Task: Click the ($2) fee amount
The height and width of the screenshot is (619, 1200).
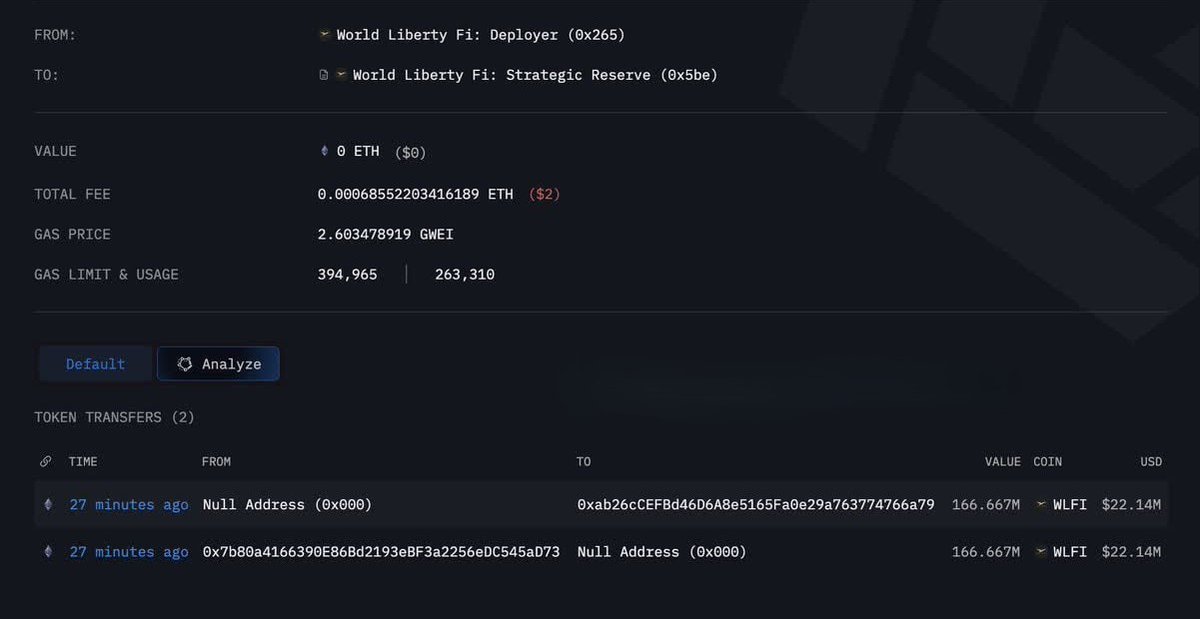Action: tap(542, 194)
